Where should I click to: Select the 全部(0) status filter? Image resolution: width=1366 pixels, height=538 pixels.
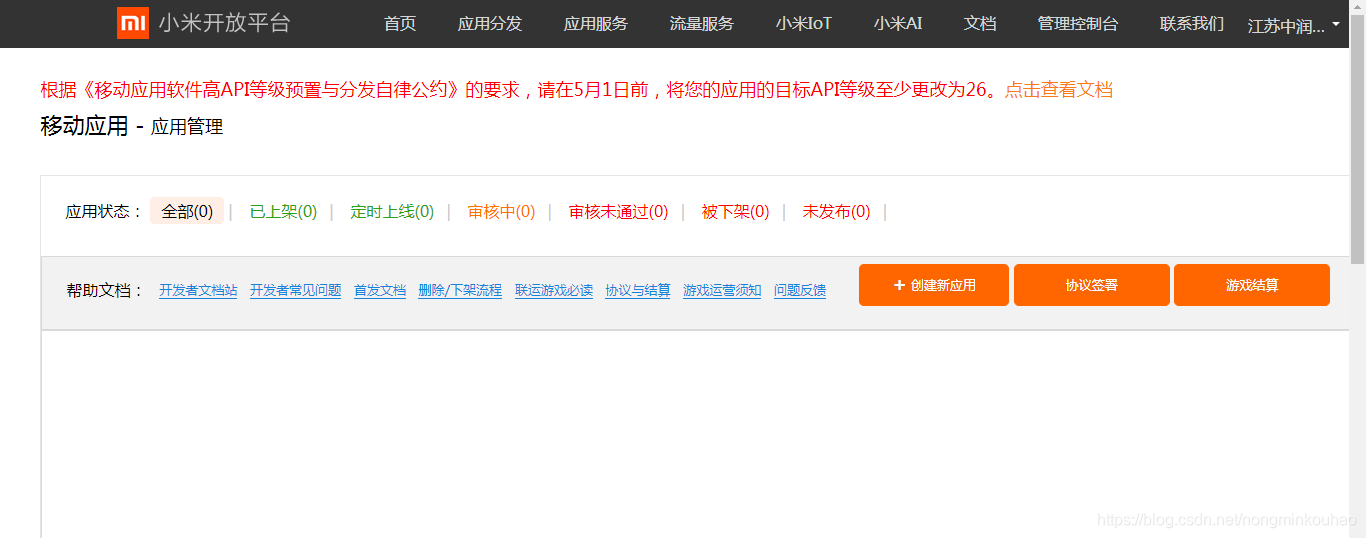(x=187, y=211)
